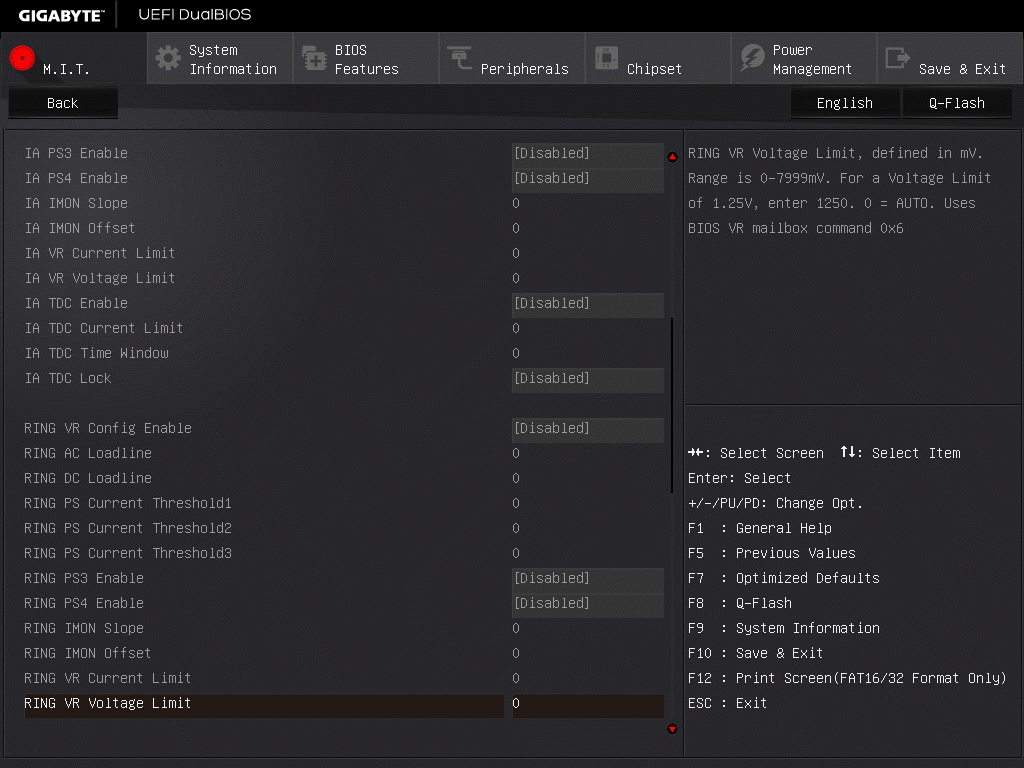Screen dimensions: 1024x768
Task: Edit the RING VR Current Limit value
Action: 516,679
